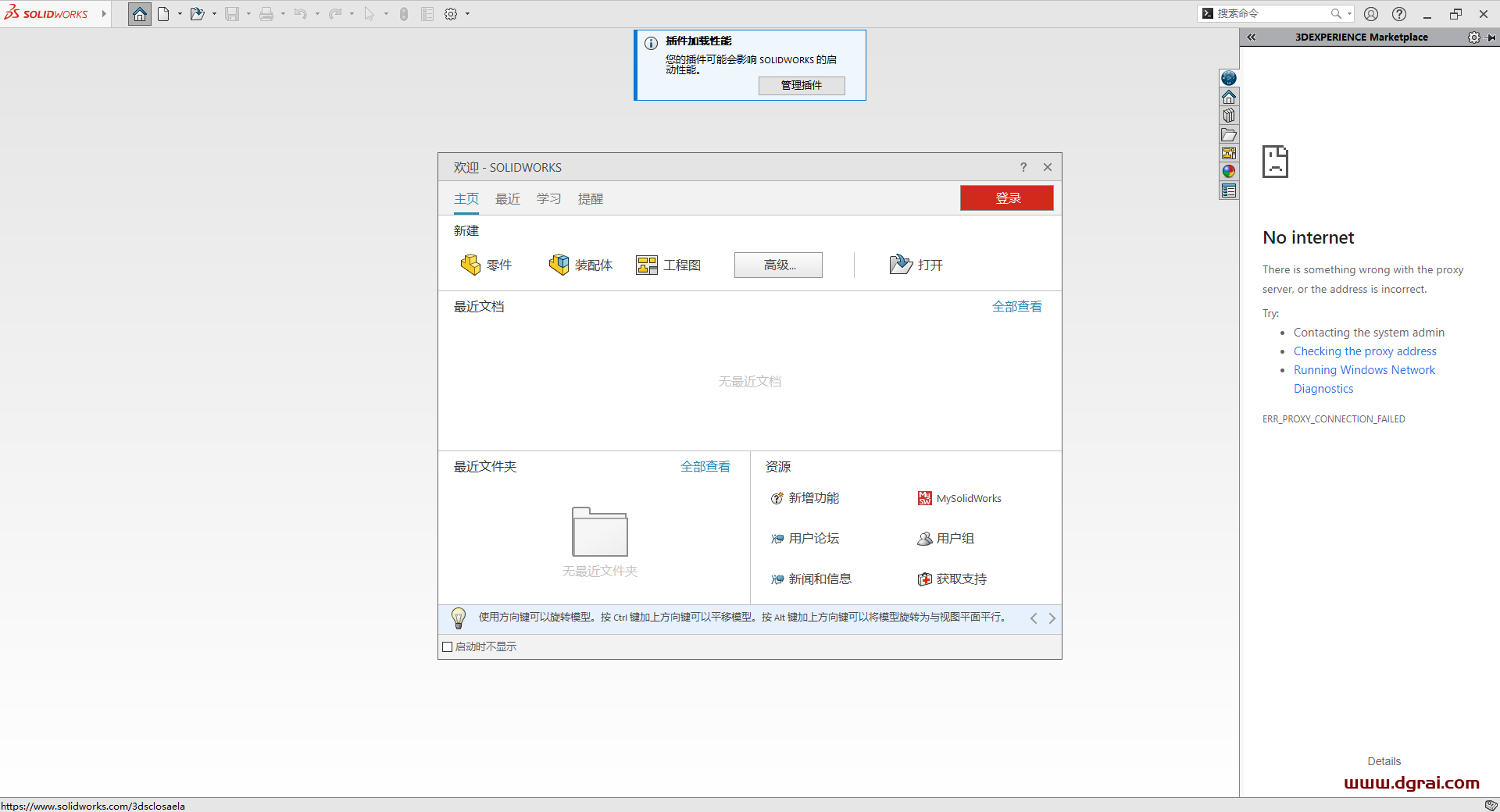Close the 欢迎 SOLIDWORKS welcome dialog
Viewport: 1500px width, 812px height.
[x=1048, y=167]
